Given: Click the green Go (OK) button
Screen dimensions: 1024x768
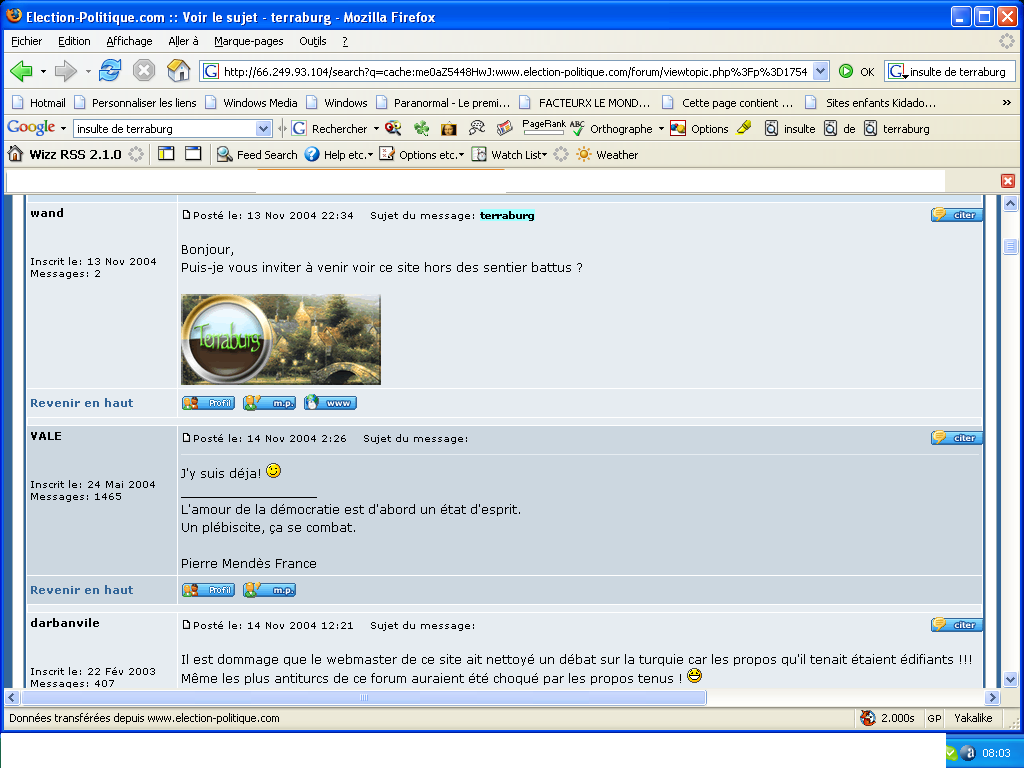Looking at the screenshot, I should 857,72.
